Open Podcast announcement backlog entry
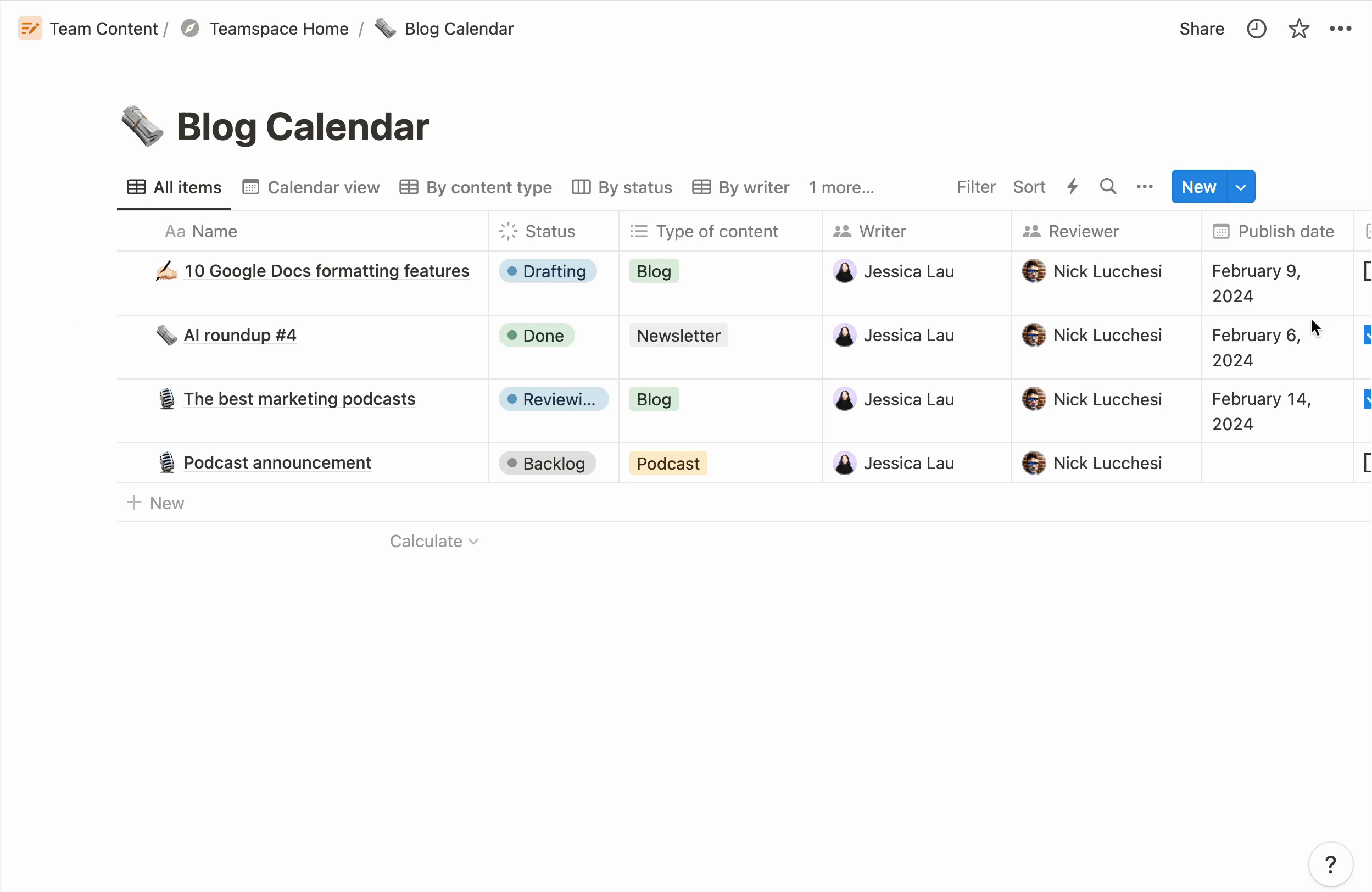The image size is (1372, 892). point(277,462)
